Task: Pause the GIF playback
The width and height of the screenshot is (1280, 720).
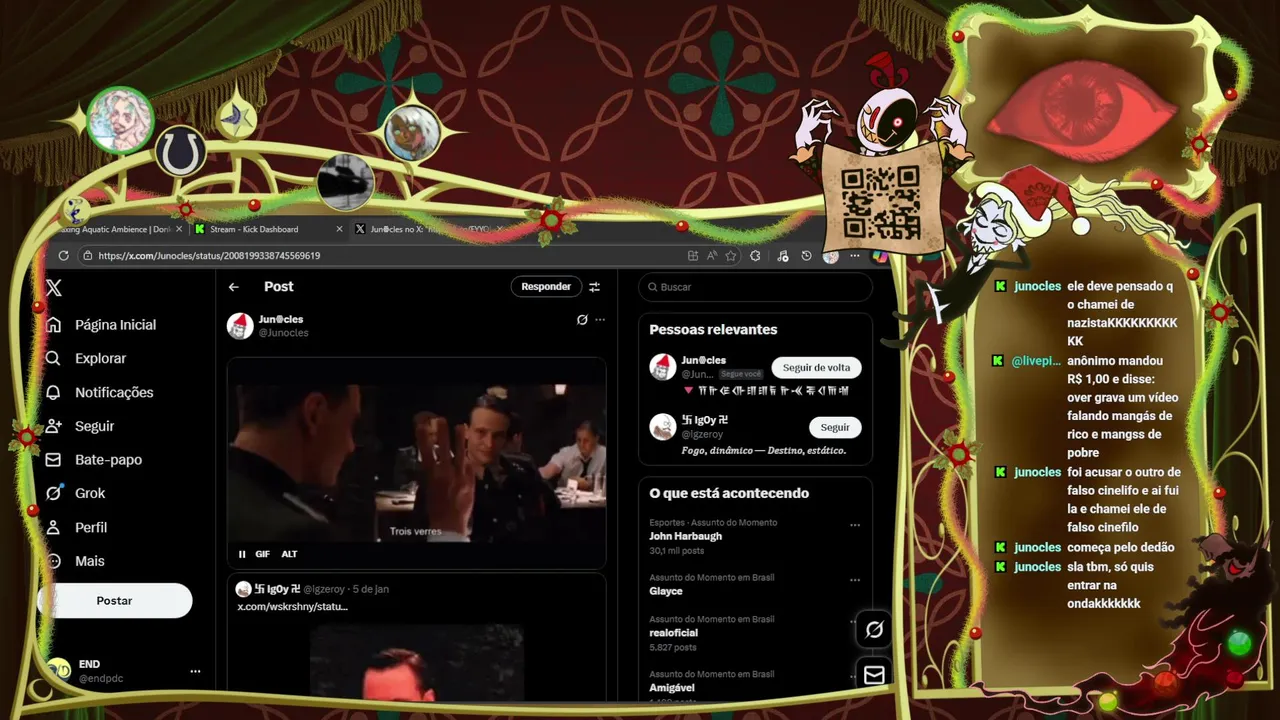Action: (242, 554)
